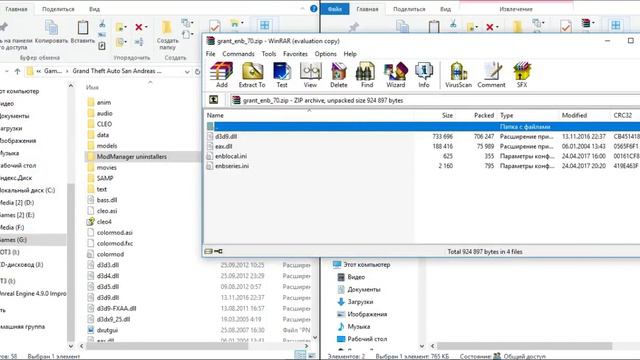Click the red Delete X in right Explorer ribbon
The width and height of the screenshot is (640, 360).
point(490,27)
